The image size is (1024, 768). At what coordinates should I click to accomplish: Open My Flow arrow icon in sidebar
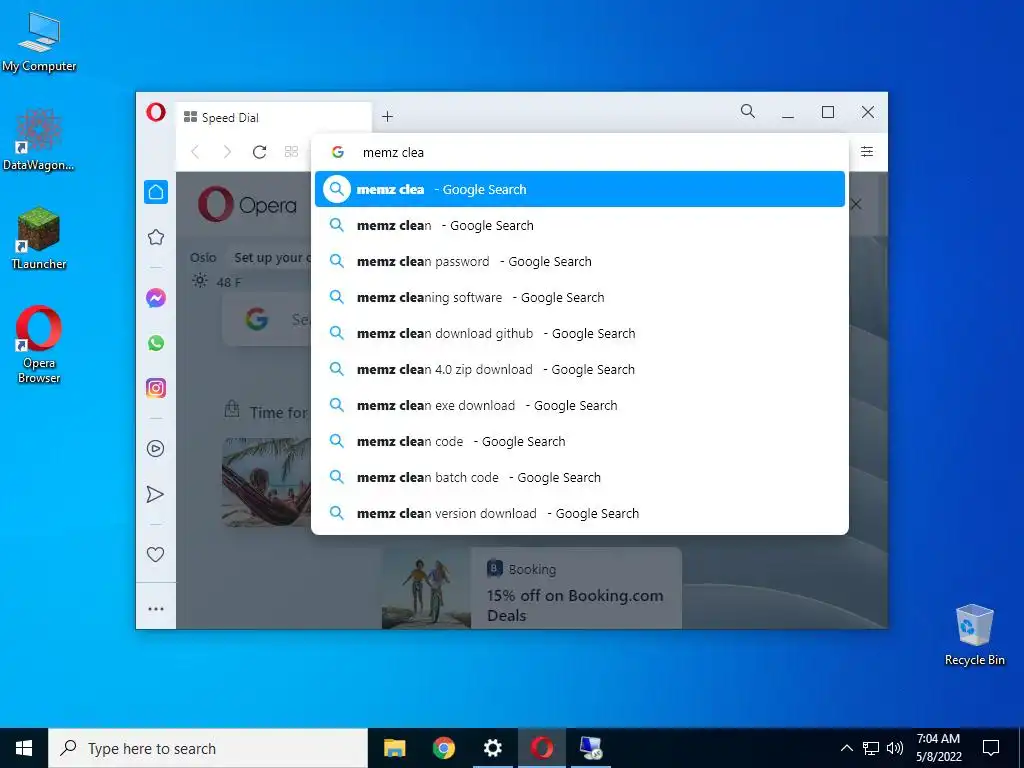155,494
